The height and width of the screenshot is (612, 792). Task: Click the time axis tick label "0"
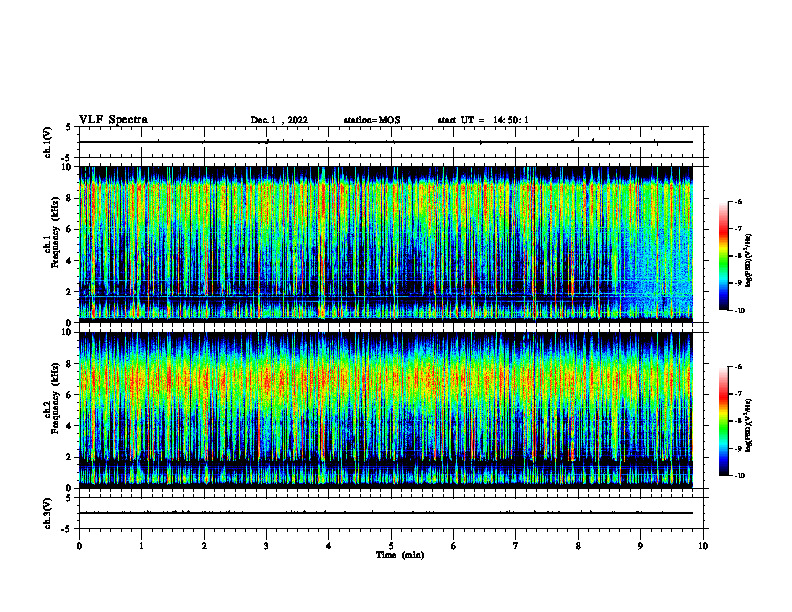(79, 546)
